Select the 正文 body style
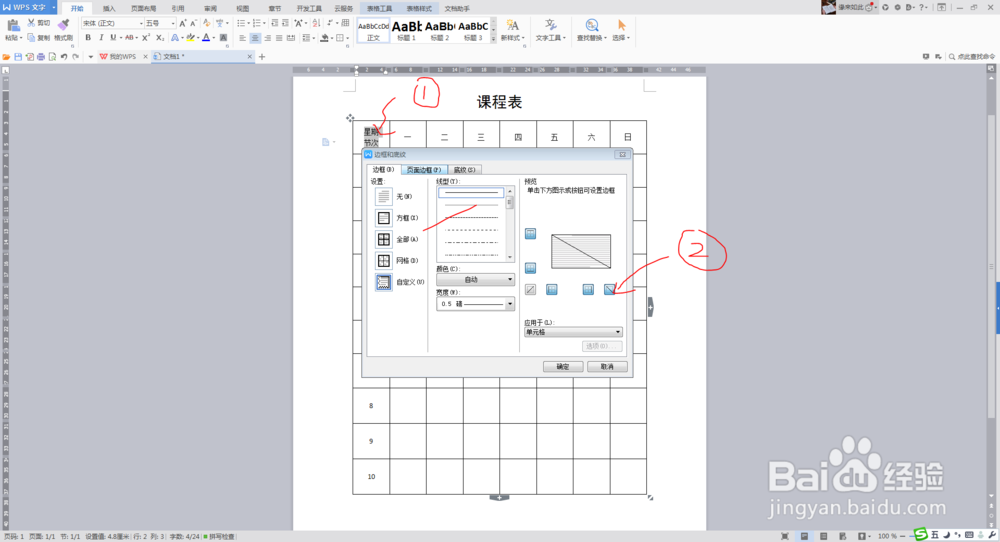 [x=373, y=31]
